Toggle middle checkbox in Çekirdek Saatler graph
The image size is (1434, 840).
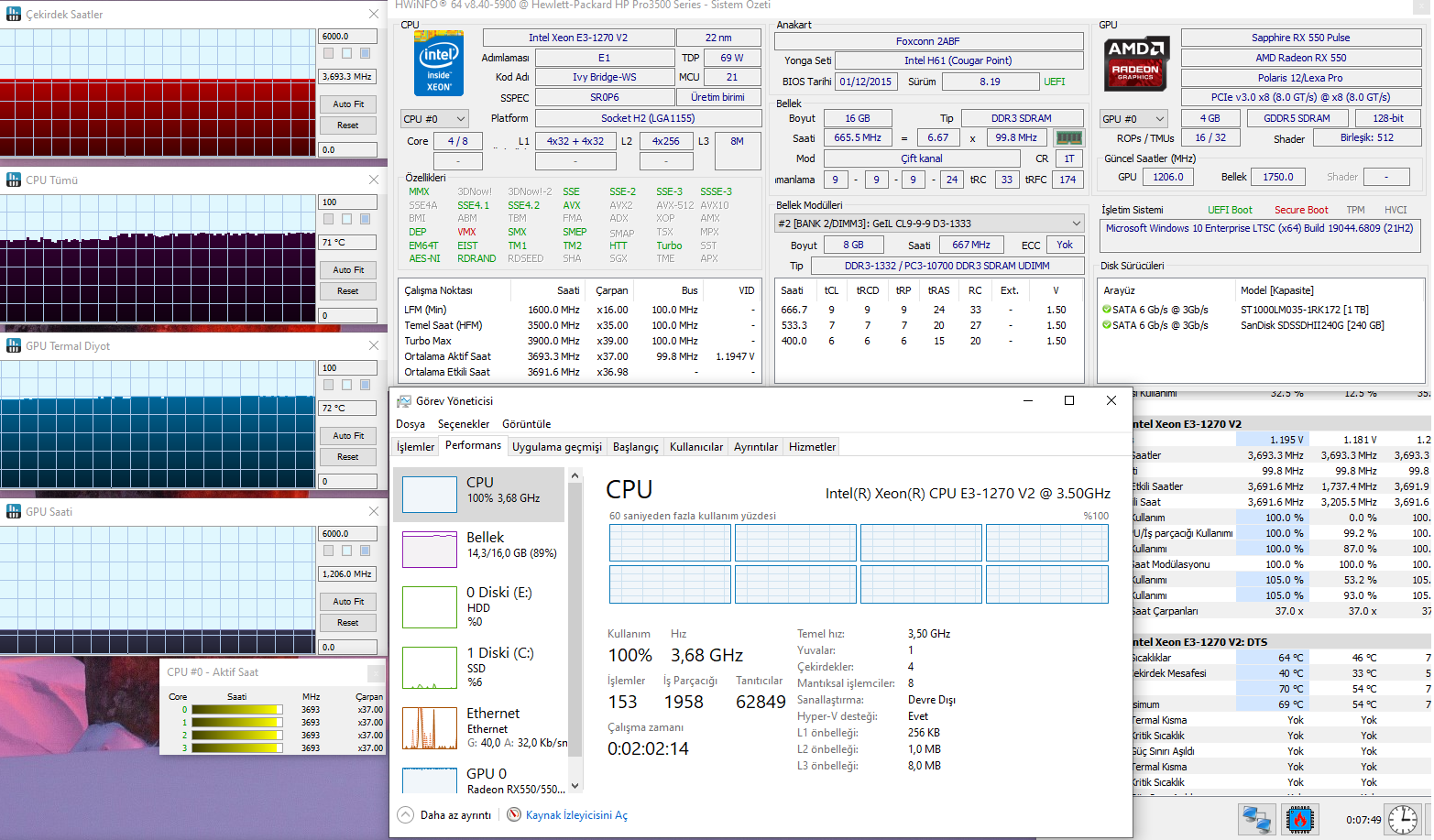click(x=347, y=53)
